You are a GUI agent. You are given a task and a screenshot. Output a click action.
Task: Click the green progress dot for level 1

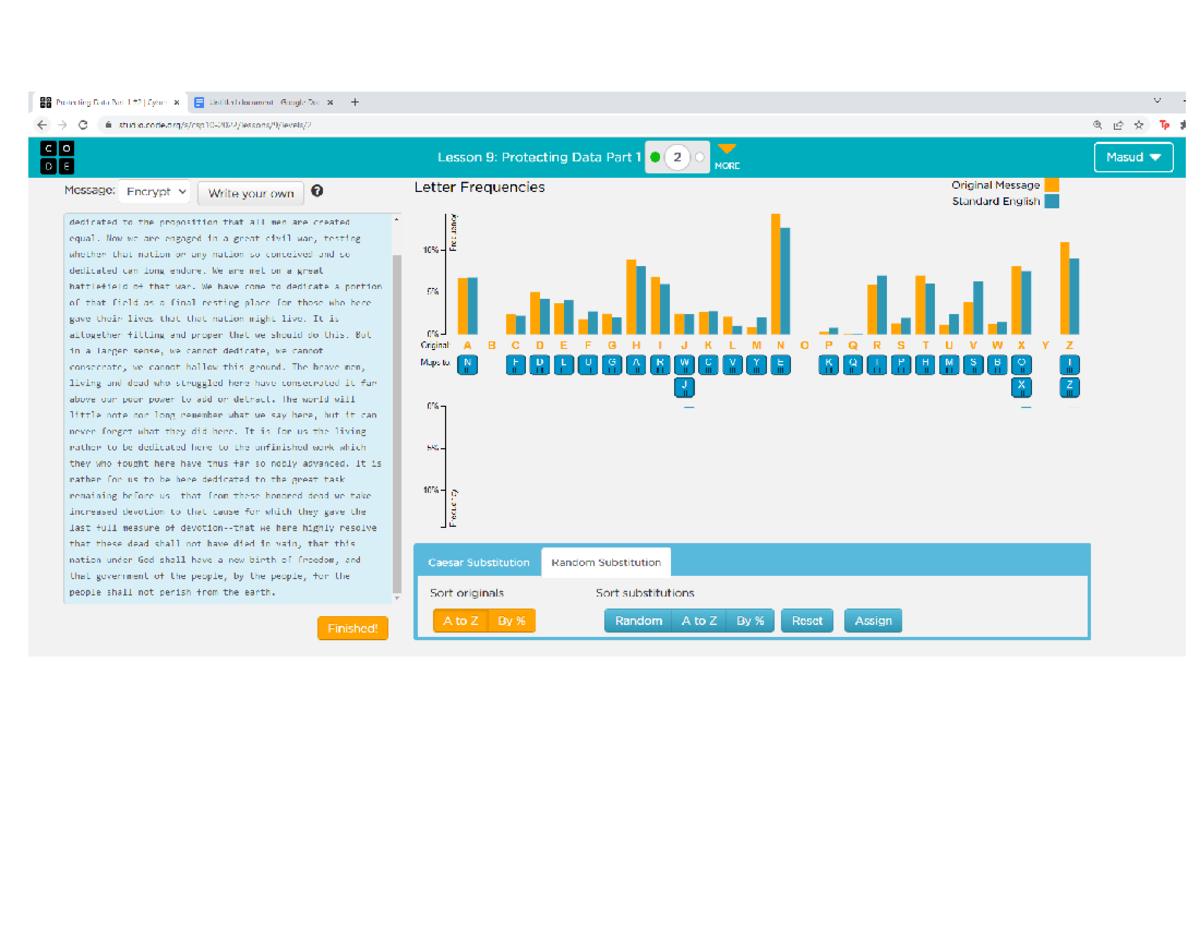pyautogui.click(x=655, y=157)
